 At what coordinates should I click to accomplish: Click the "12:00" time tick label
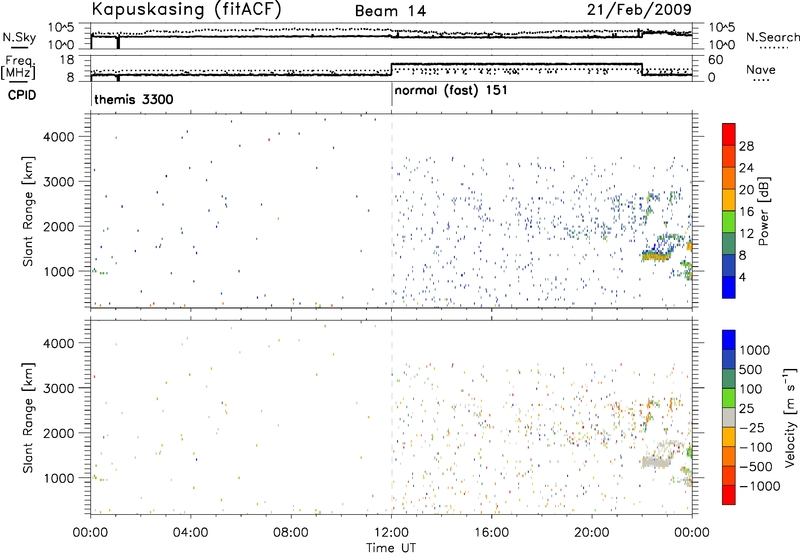point(391,533)
